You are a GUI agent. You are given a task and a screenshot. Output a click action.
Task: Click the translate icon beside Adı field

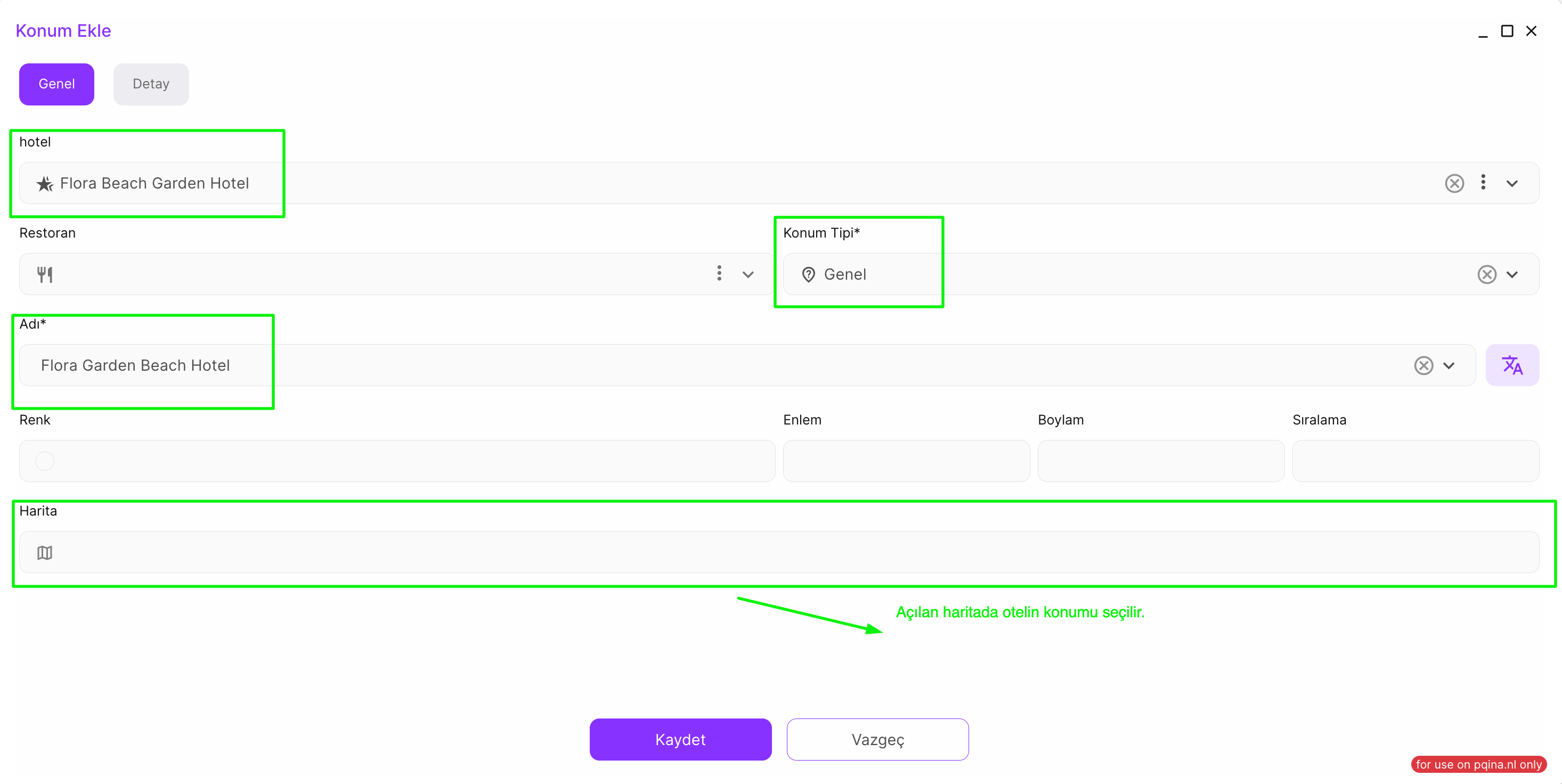pos(1512,365)
